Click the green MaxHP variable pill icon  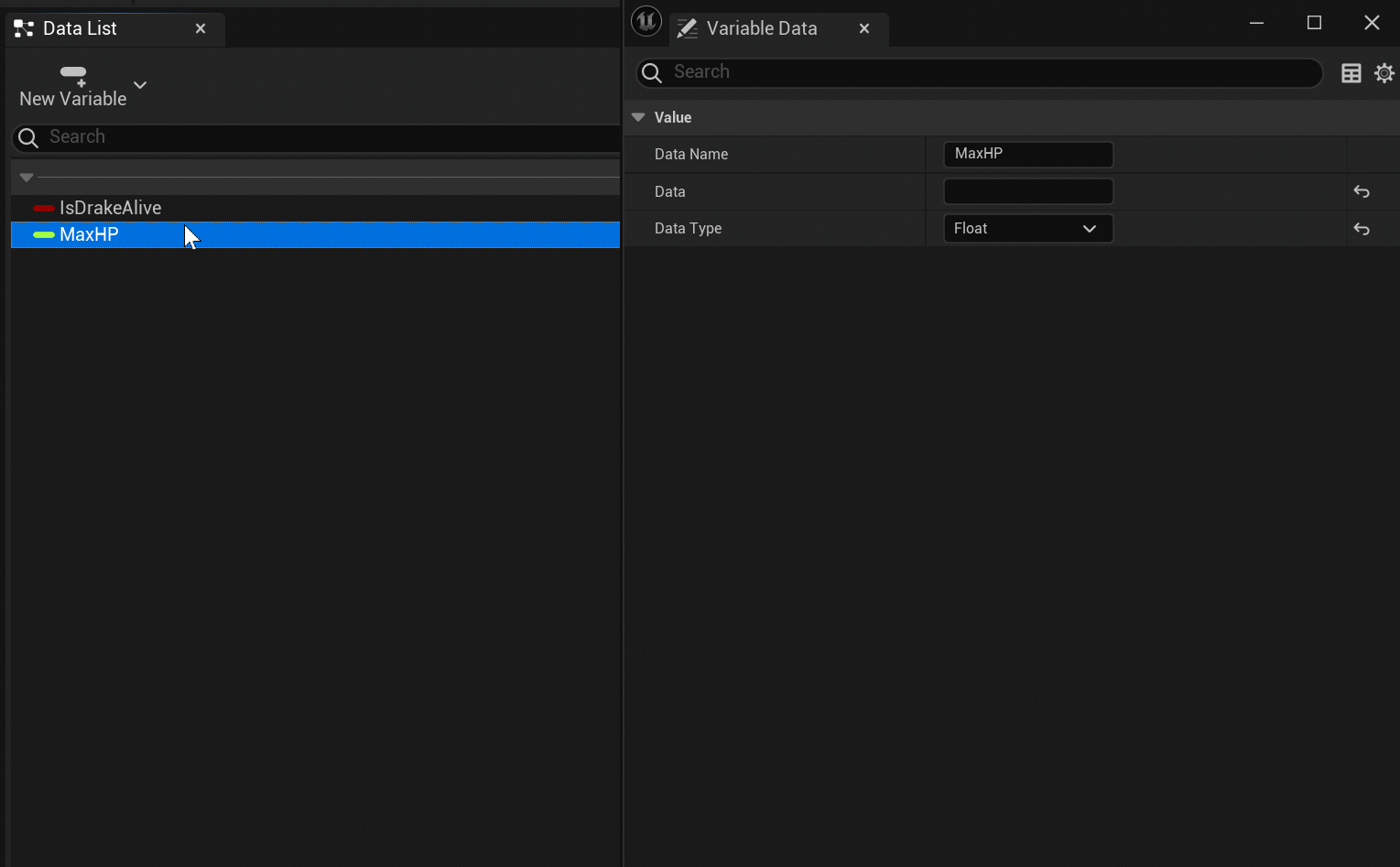(x=43, y=234)
